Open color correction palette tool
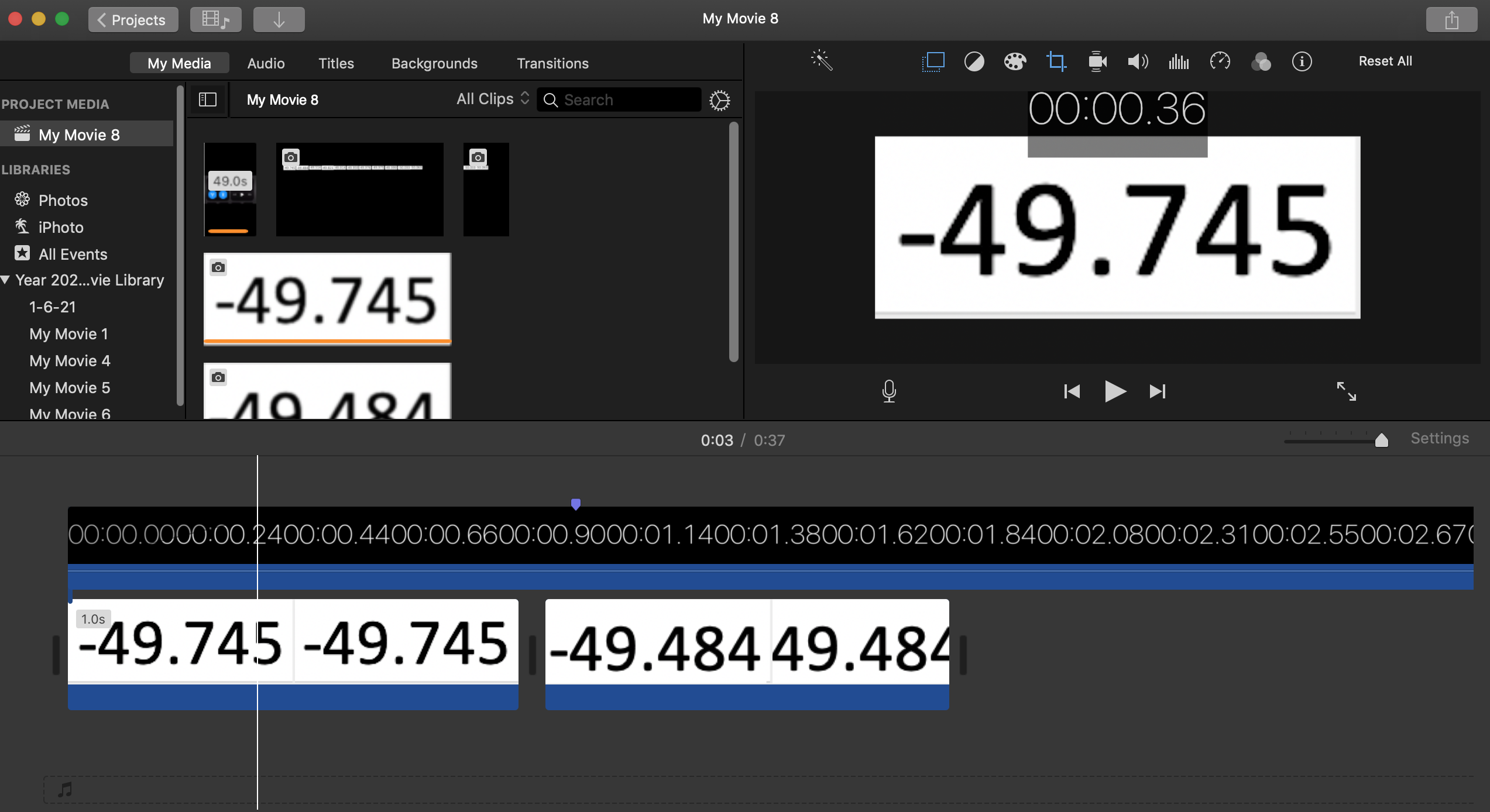Image resolution: width=1490 pixels, height=812 pixels. (1015, 61)
